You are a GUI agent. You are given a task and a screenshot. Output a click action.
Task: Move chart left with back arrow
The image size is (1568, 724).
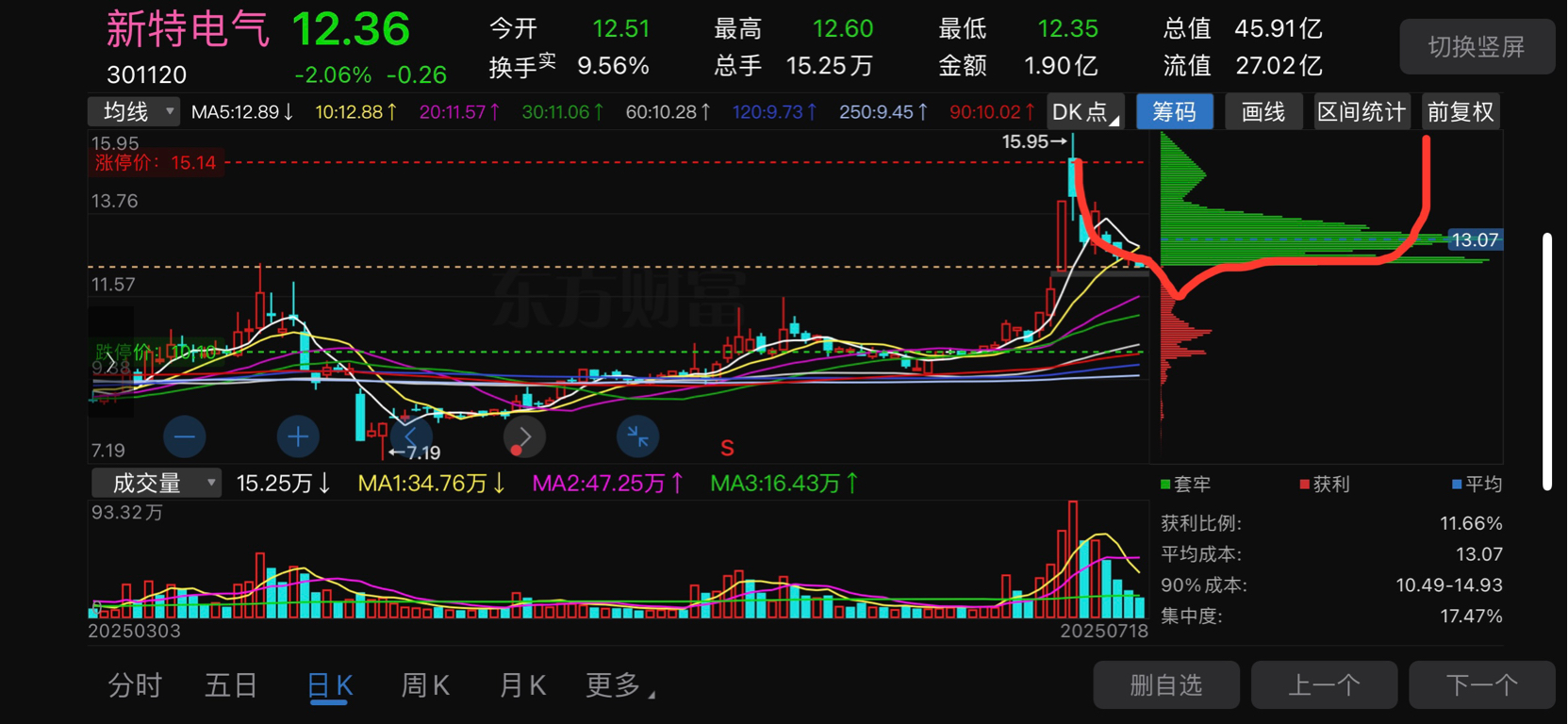[x=411, y=436]
